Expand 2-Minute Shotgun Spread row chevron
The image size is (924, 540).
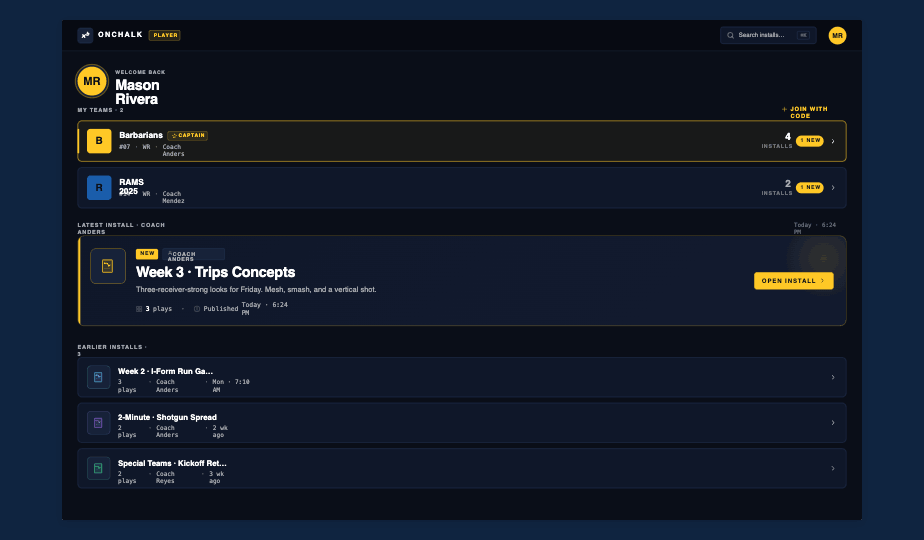point(833,423)
